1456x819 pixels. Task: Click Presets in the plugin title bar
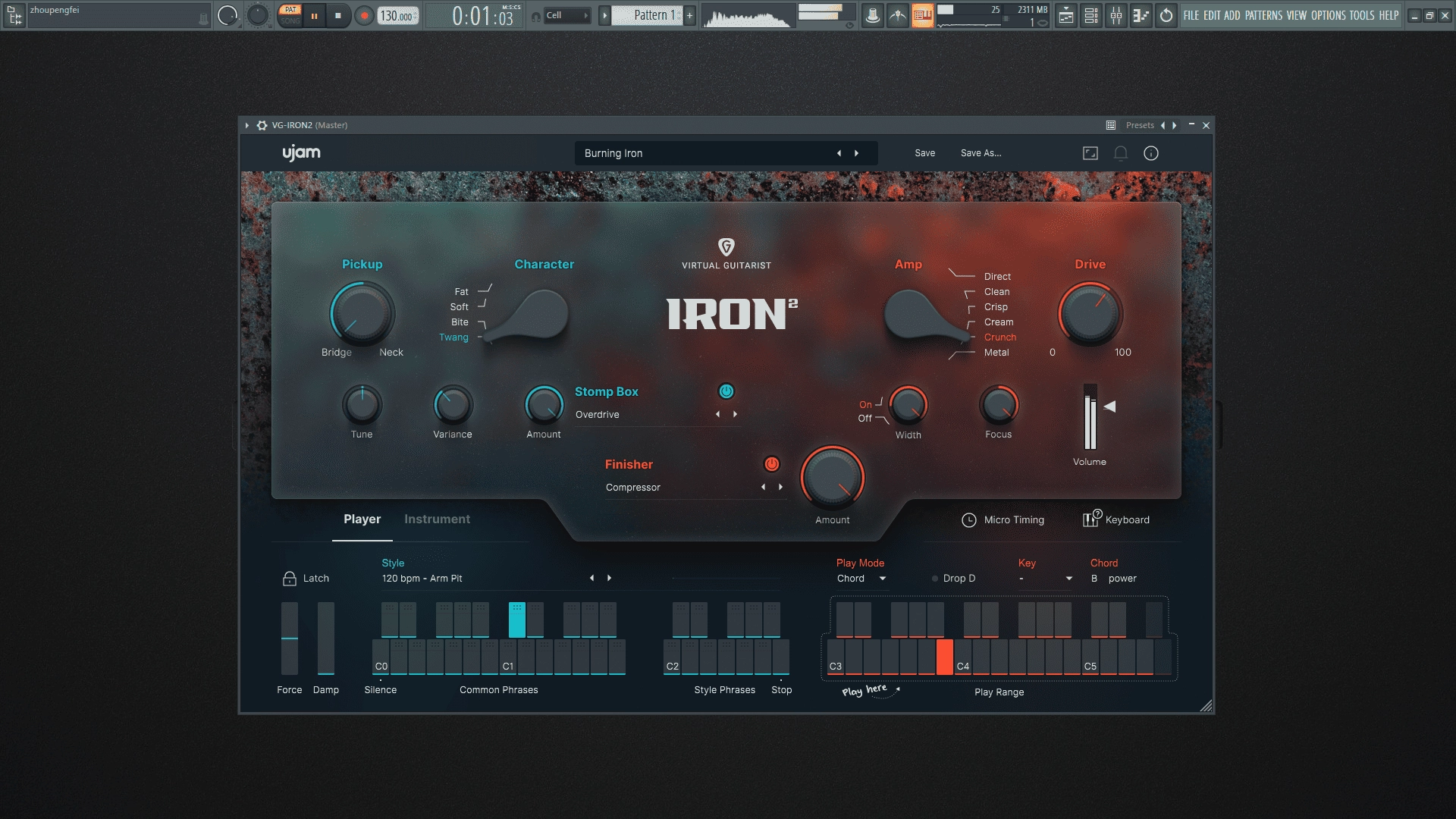(1140, 125)
